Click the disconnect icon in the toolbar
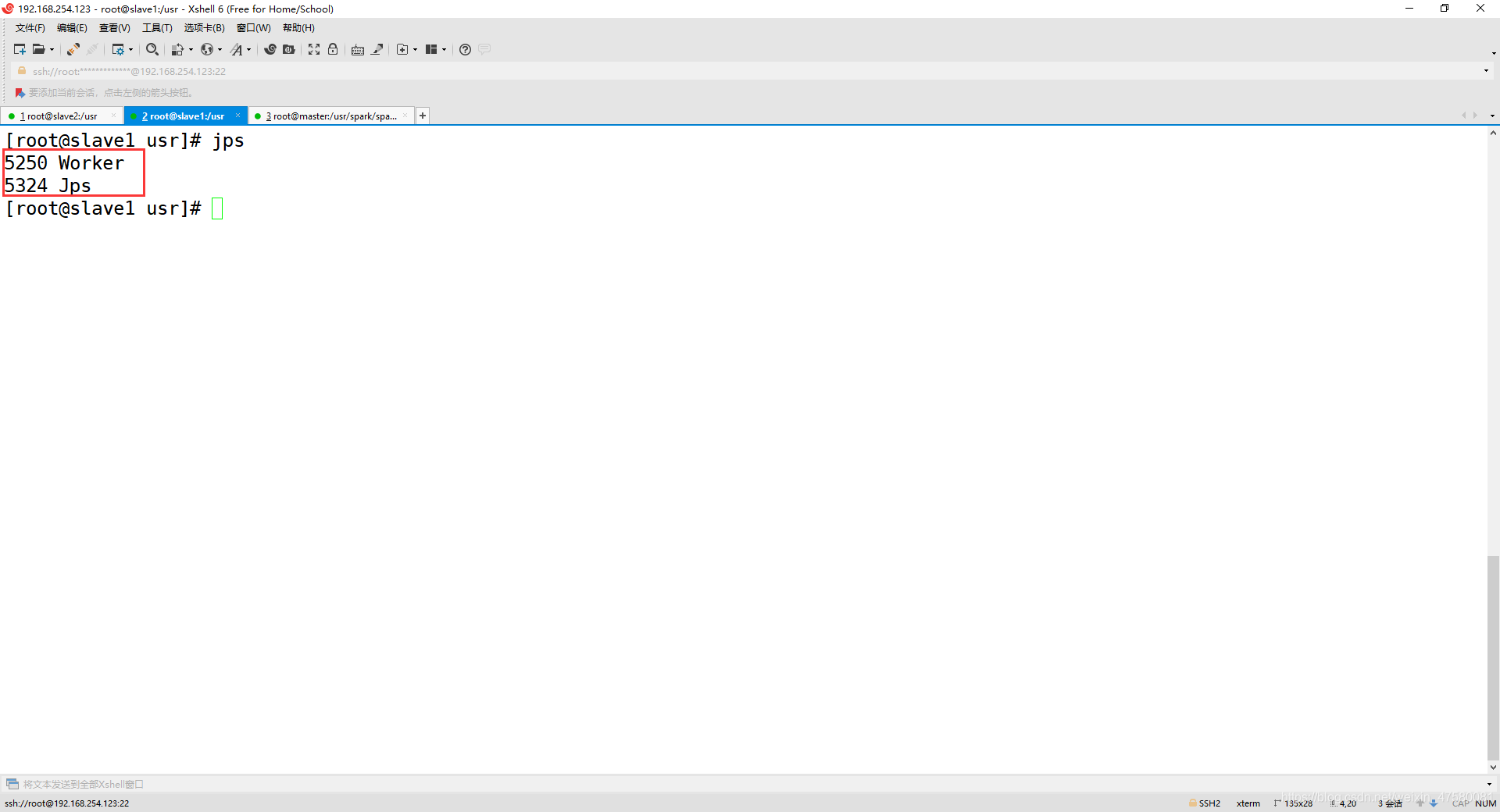Image resolution: width=1500 pixels, height=812 pixels. [x=92, y=49]
